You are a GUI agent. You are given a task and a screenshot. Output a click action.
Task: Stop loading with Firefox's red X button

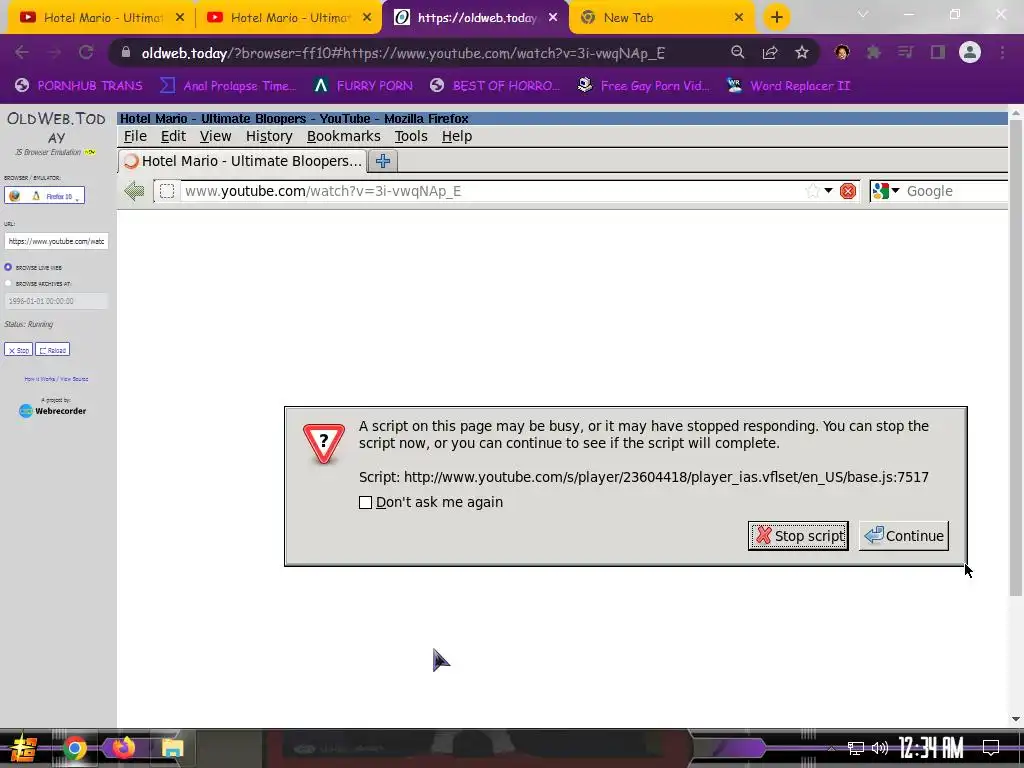(848, 191)
